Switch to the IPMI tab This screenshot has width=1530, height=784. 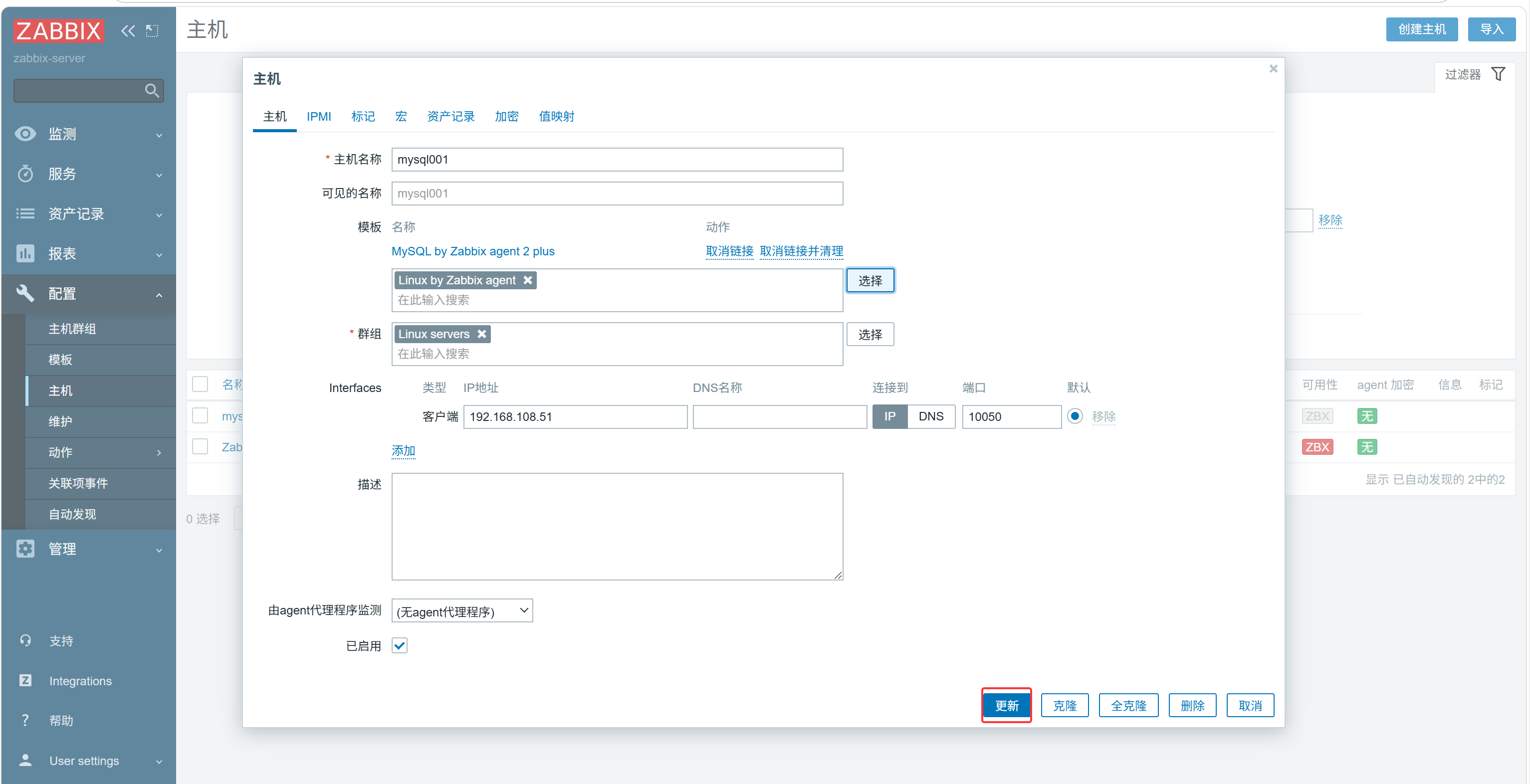pyautogui.click(x=319, y=116)
